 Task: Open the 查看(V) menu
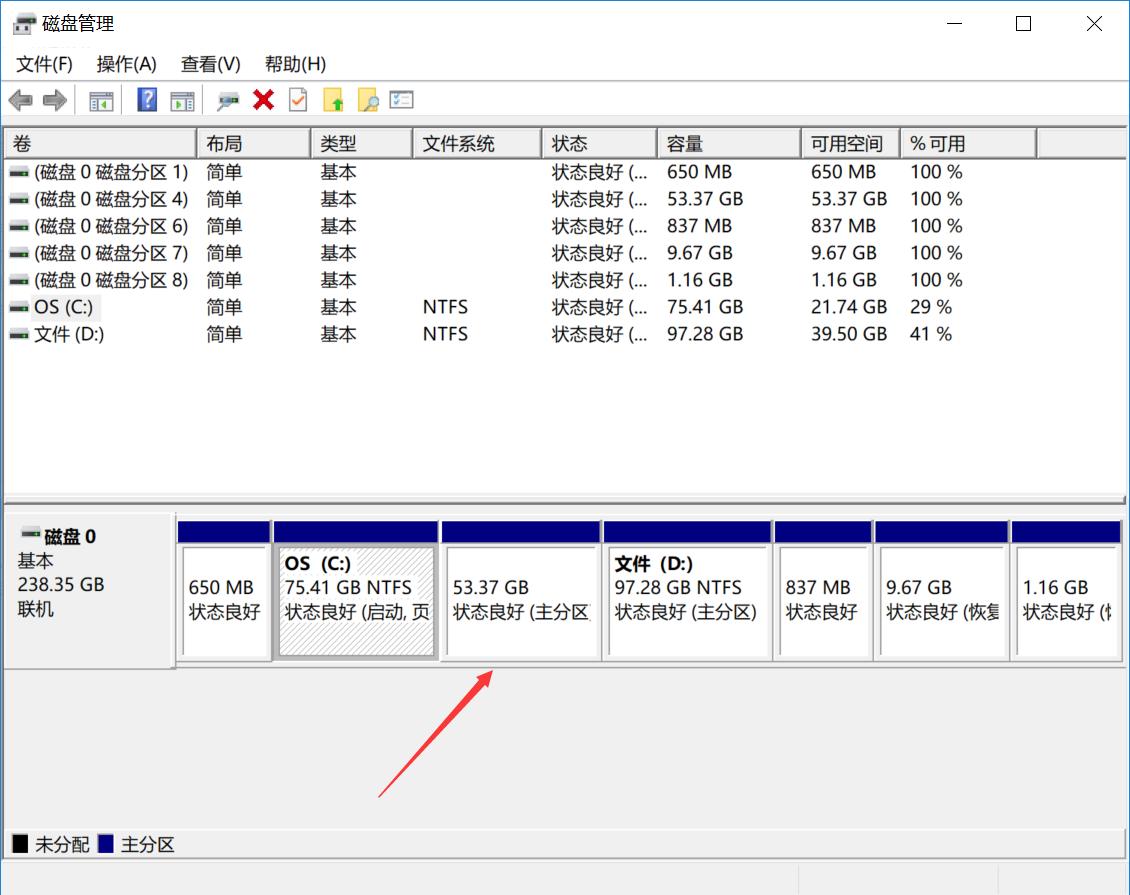[209, 63]
